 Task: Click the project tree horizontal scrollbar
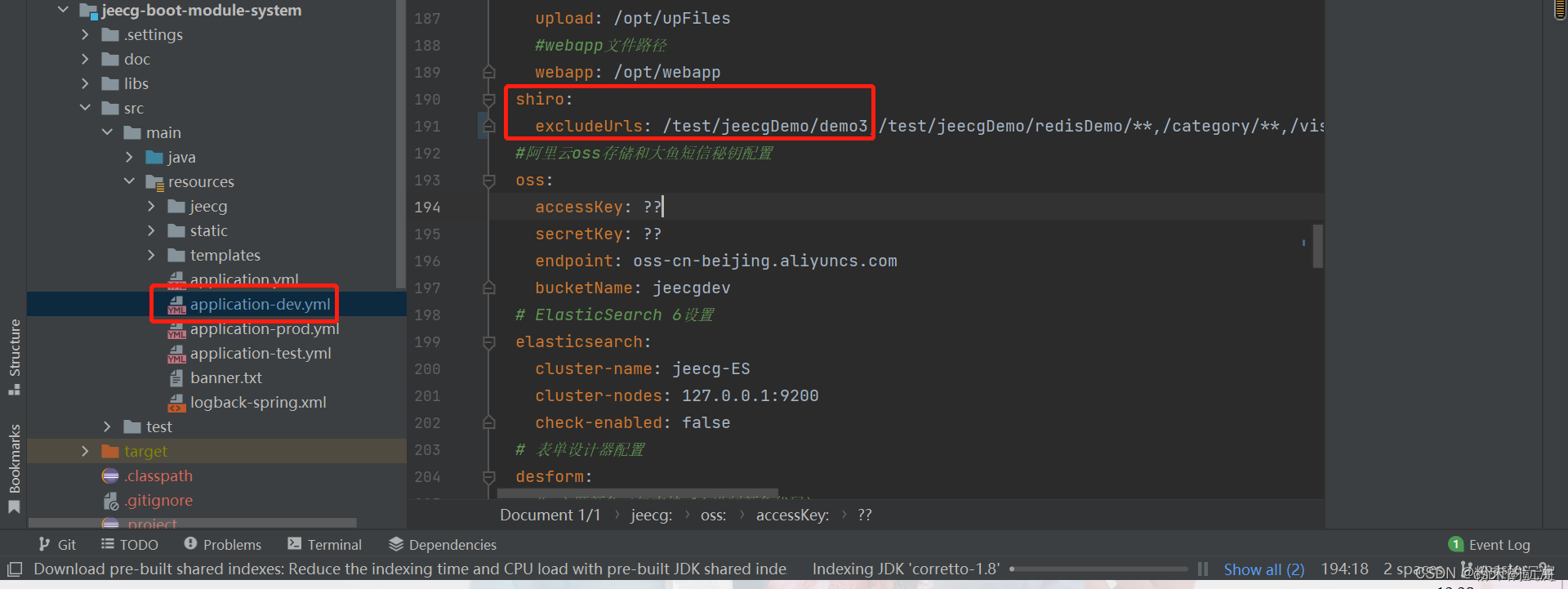coord(193,523)
